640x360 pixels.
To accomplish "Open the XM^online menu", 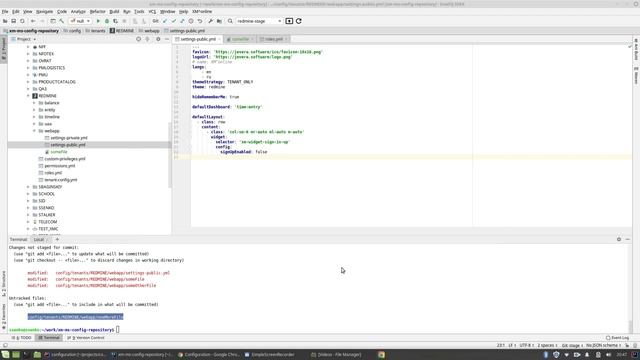I will 202,11.
